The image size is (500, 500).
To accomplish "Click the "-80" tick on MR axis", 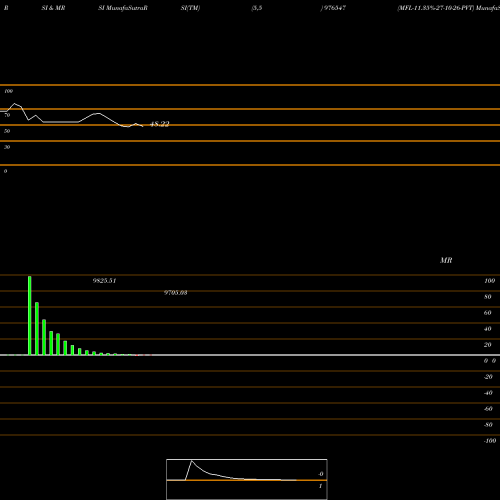I will click(x=488, y=425).
